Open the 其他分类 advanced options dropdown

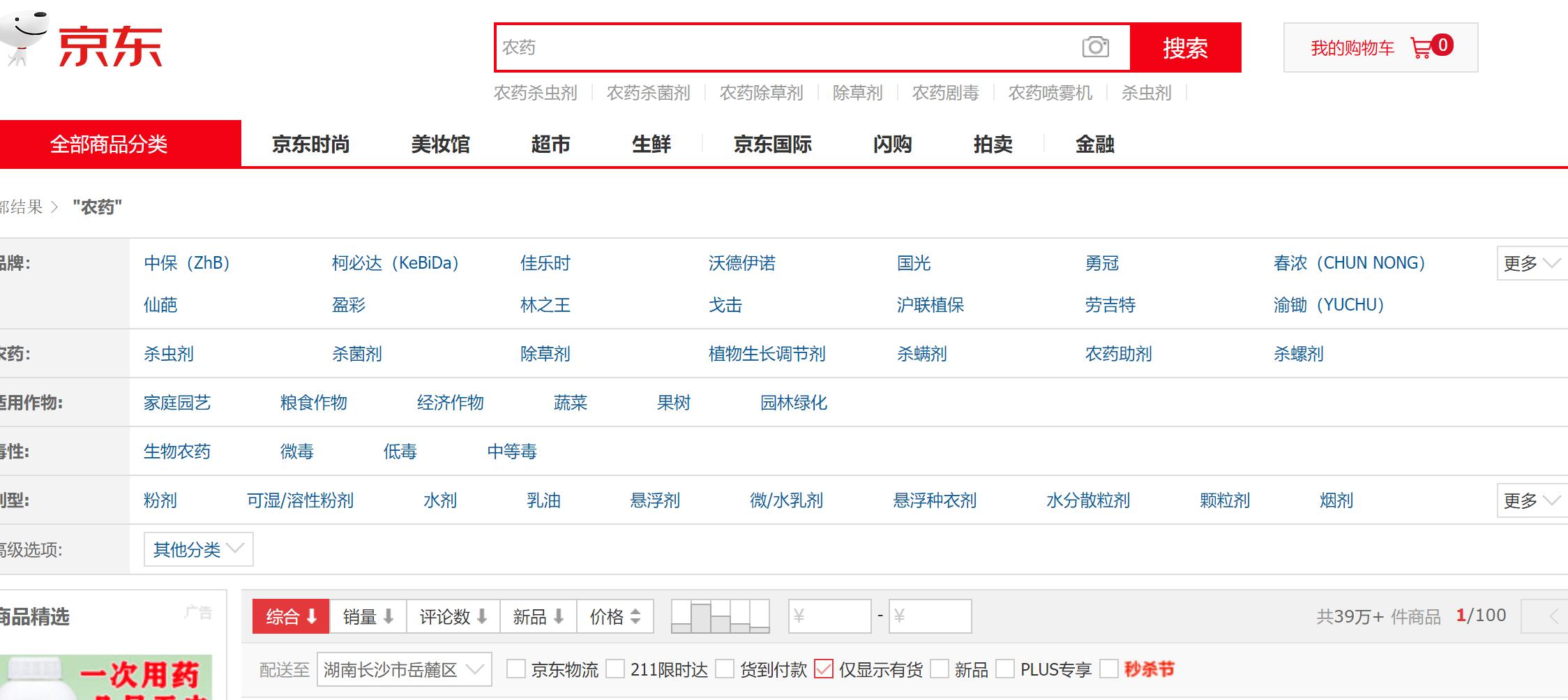tap(197, 550)
